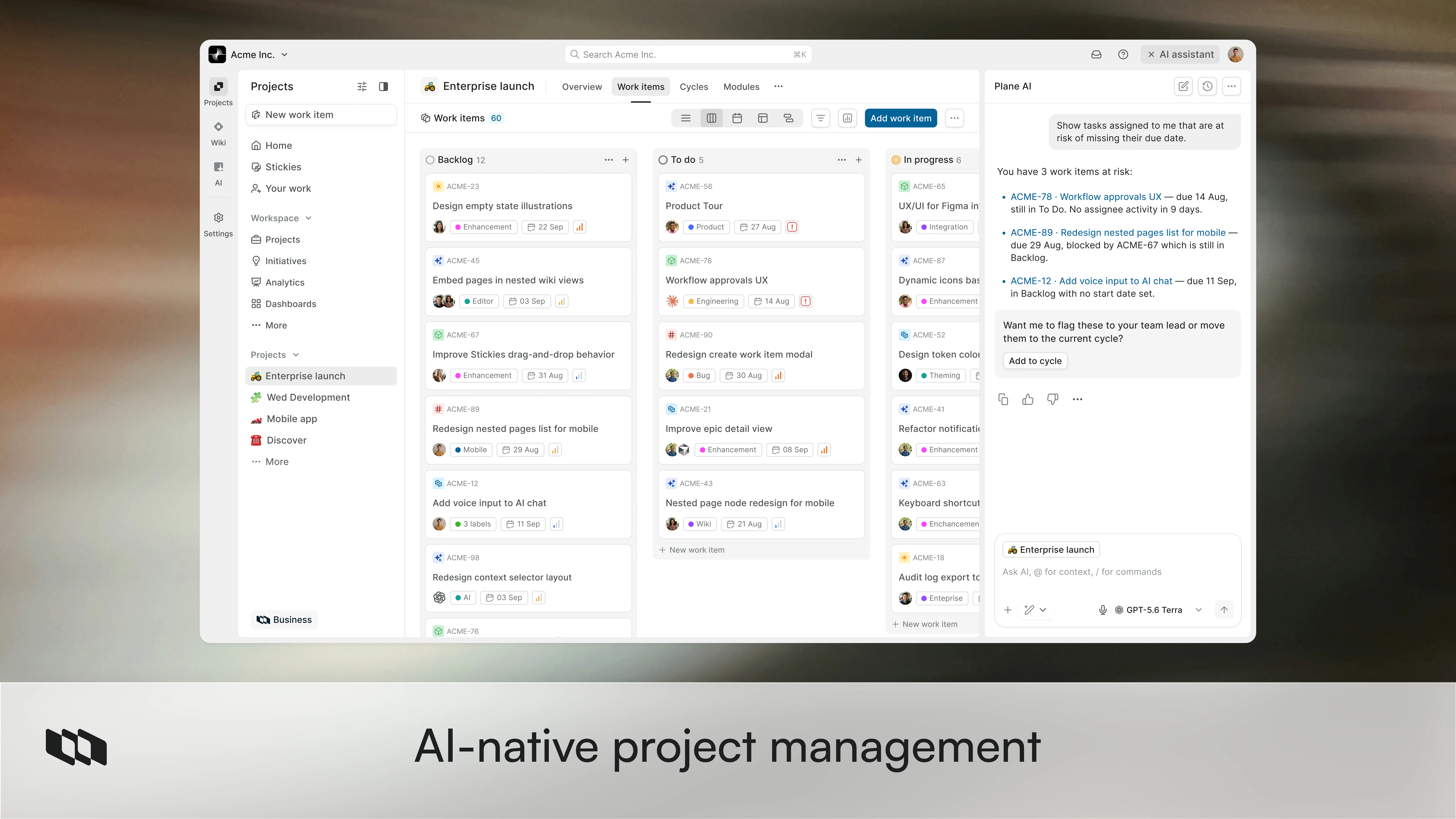Go to Home in sidebar
1456x819 pixels.
[321, 146]
